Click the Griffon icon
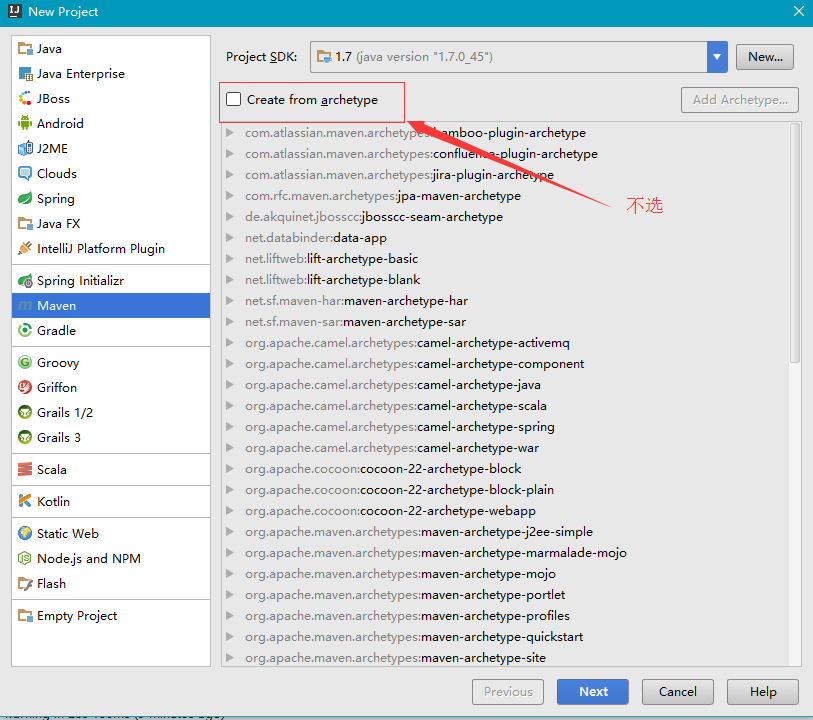This screenshot has height=720, width=813. coord(25,387)
